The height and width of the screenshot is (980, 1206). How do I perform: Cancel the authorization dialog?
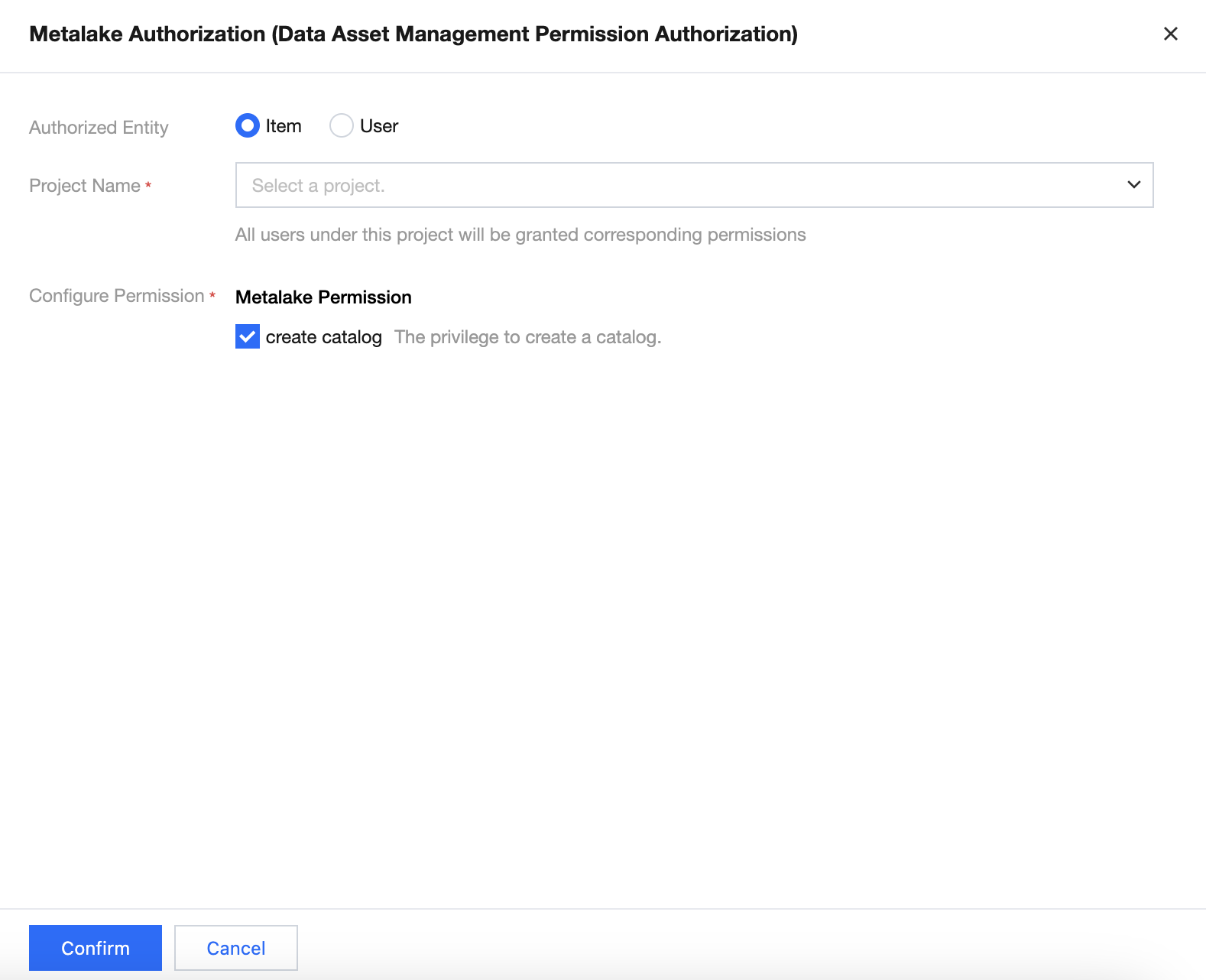point(235,948)
